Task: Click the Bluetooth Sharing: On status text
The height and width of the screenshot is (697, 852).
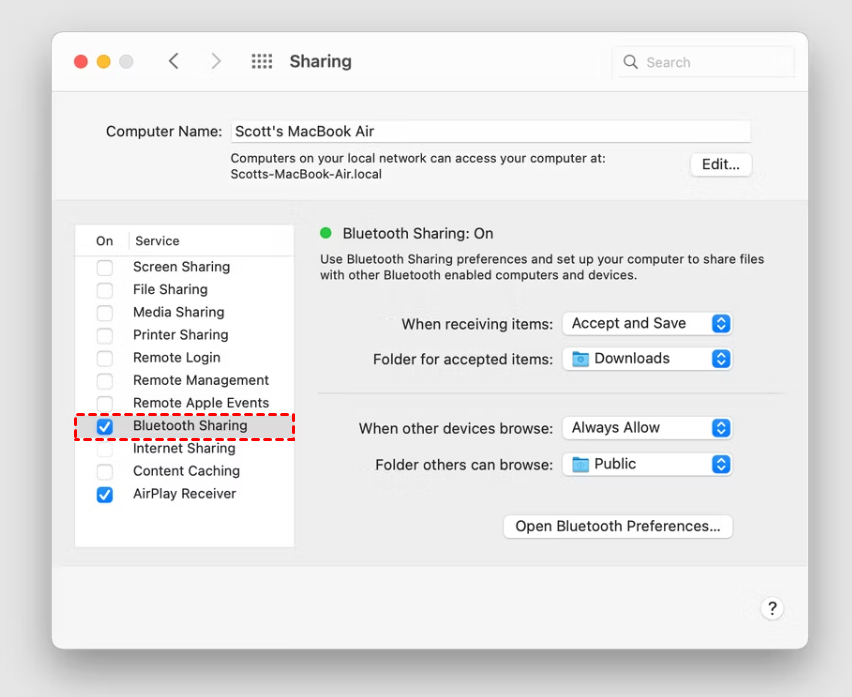Action: pyautogui.click(x=418, y=234)
